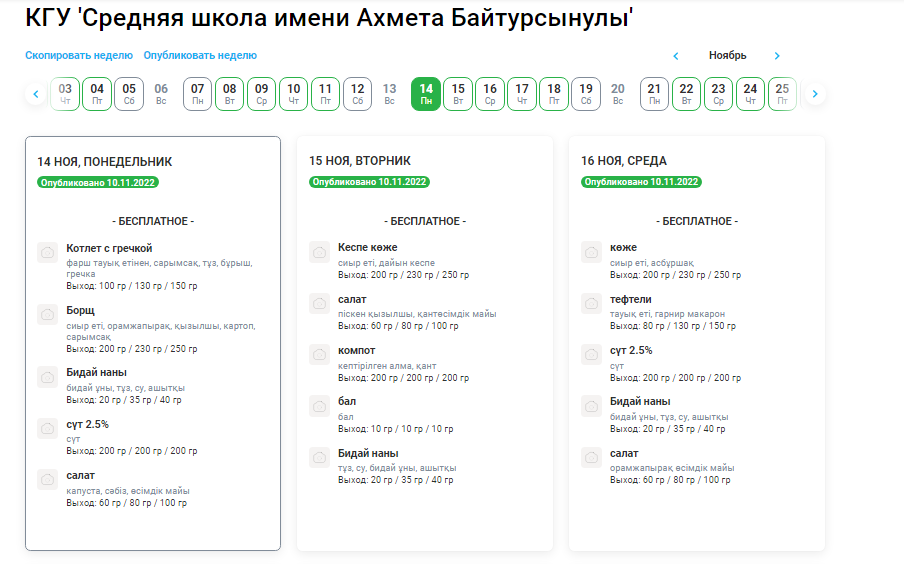Image resolution: width=904 pixels, height=564 pixels.
Task: Click the icon next to сүт 2.5% on Wednesday
Action: pos(591,355)
